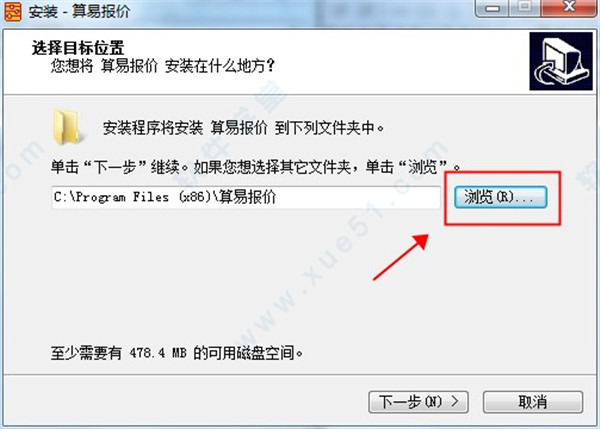Screen dimensions: 600x429
Task: Click the 单击"下一步"继续 instruction line
Action: tap(255, 167)
